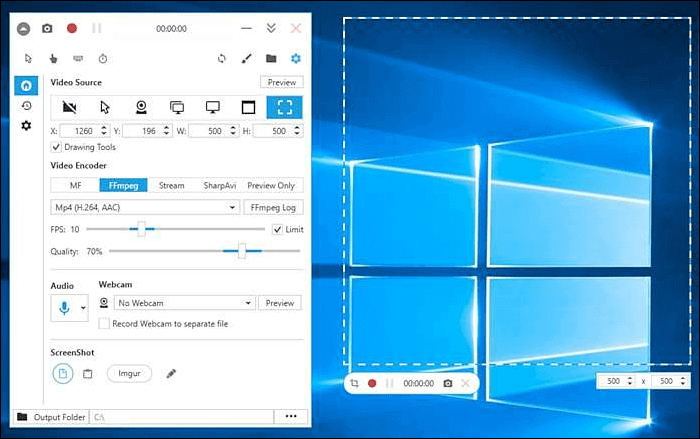Toggle the FPS Limit checkbox
This screenshot has height=439, width=700.
pos(277,229)
